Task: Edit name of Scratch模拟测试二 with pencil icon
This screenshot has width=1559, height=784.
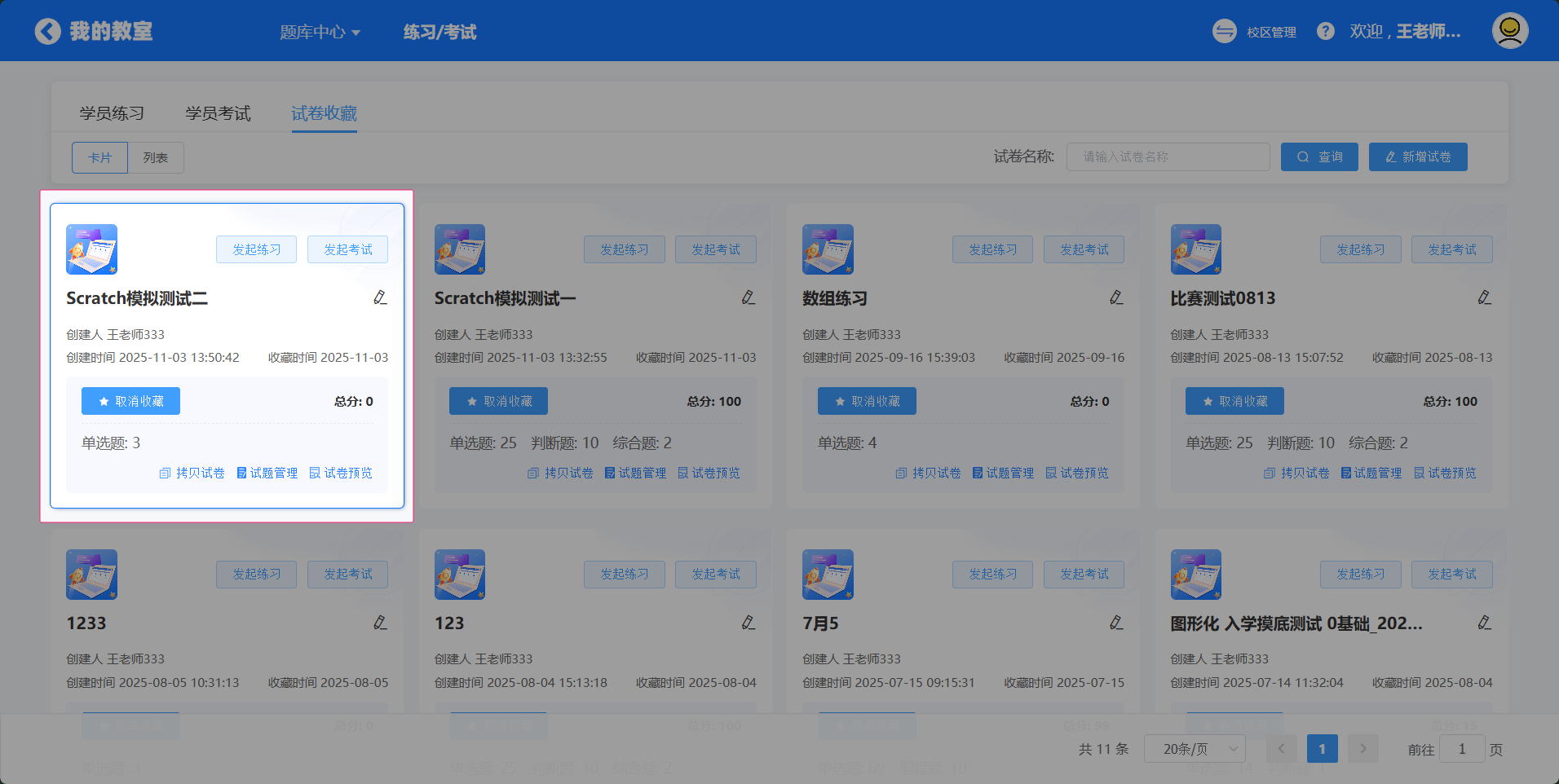Action: coord(380,297)
